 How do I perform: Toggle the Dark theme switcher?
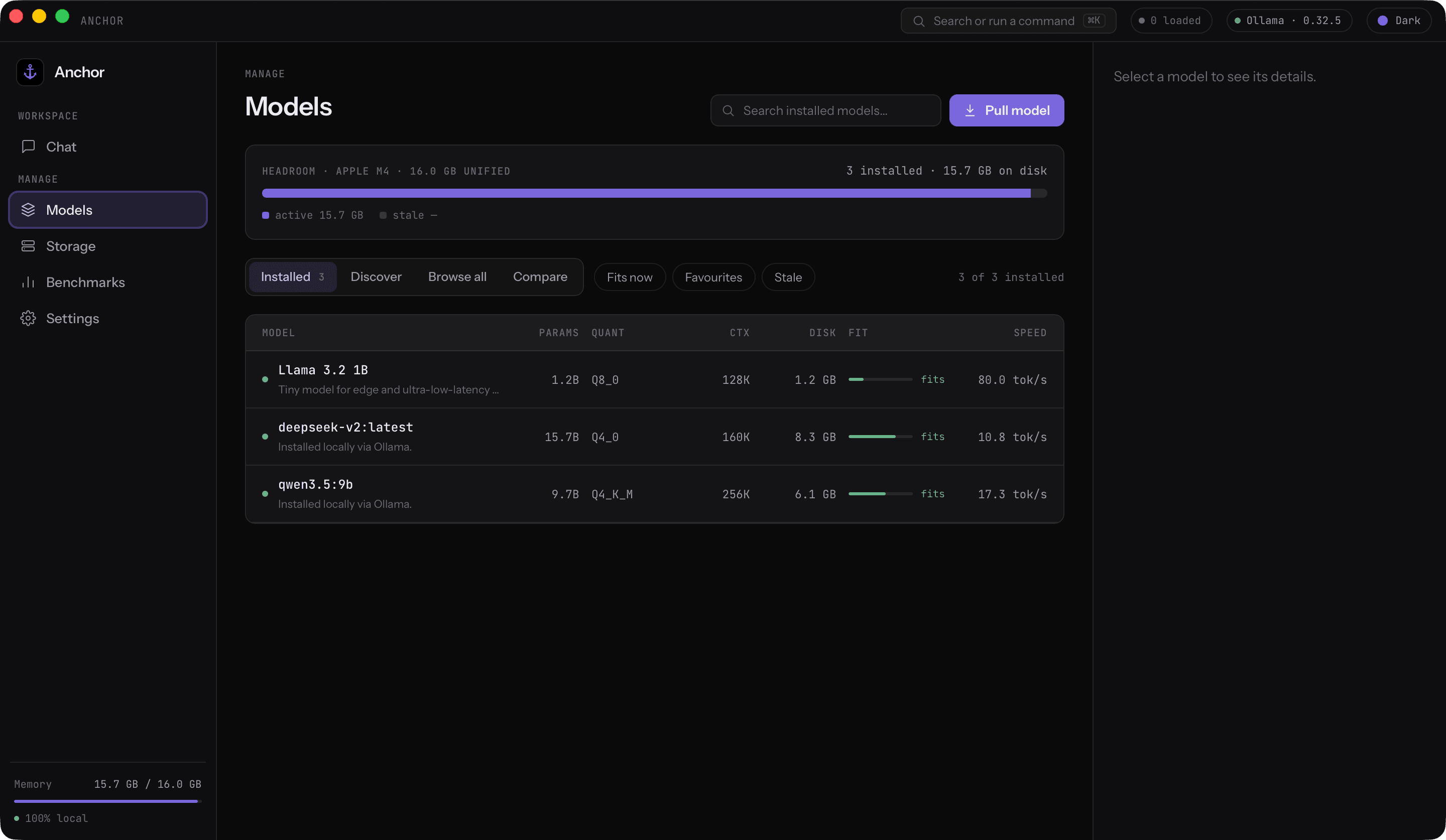1399,21
